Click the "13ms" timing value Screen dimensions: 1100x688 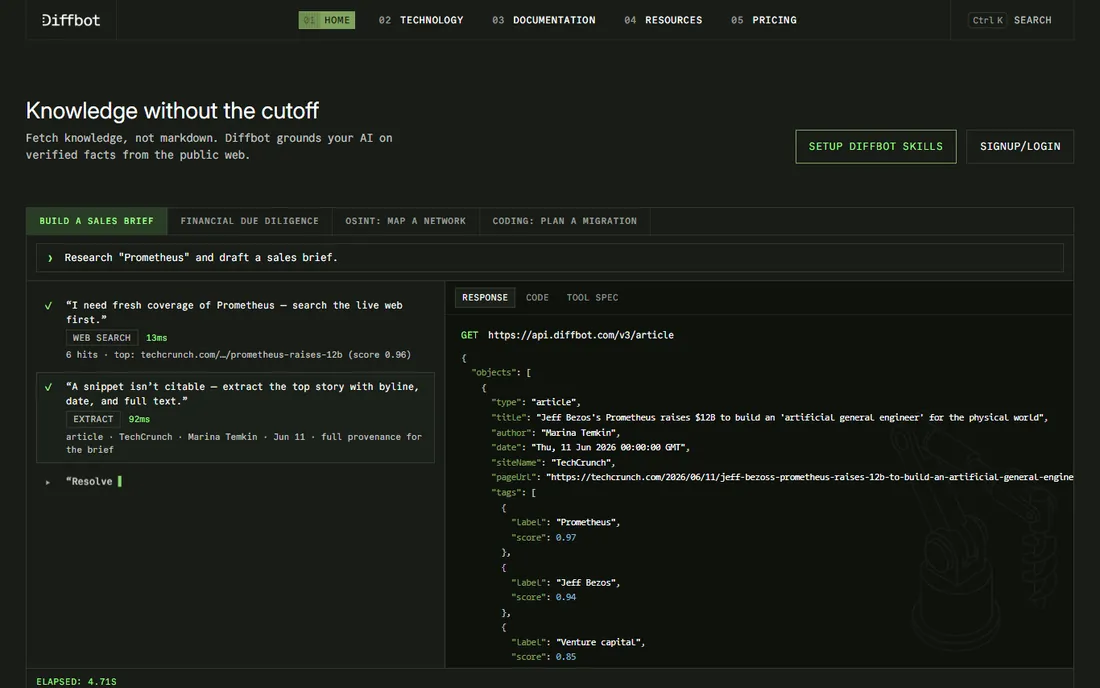(156, 338)
